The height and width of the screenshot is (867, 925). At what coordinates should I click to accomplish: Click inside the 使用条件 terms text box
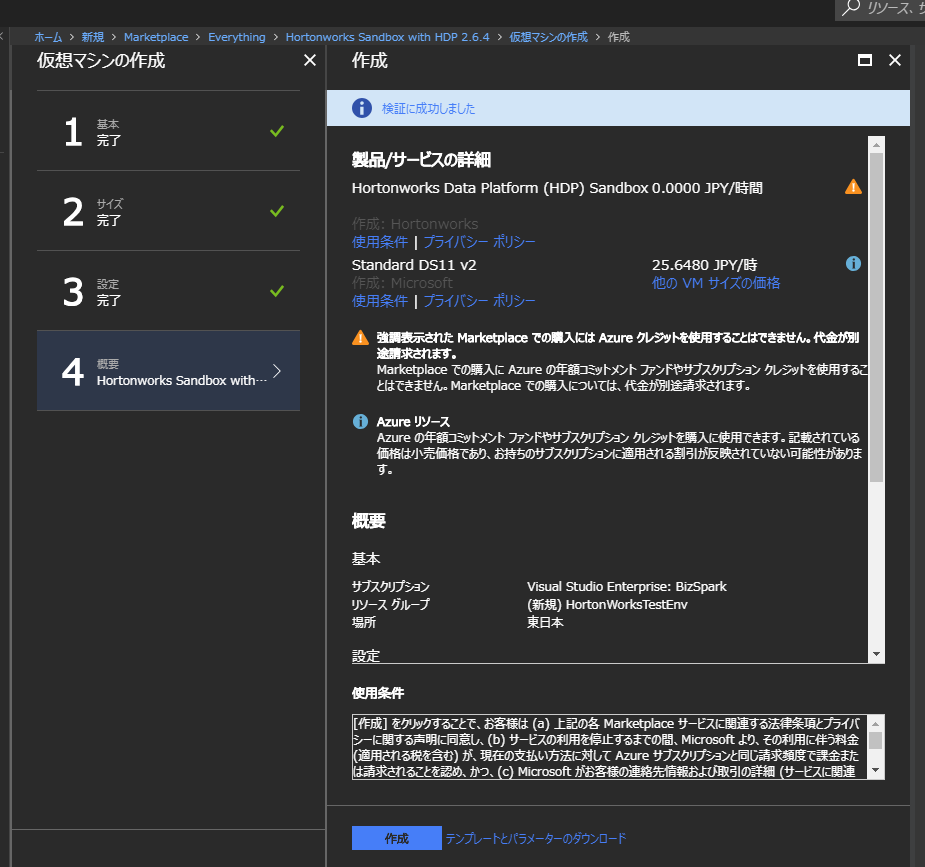(x=610, y=747)
